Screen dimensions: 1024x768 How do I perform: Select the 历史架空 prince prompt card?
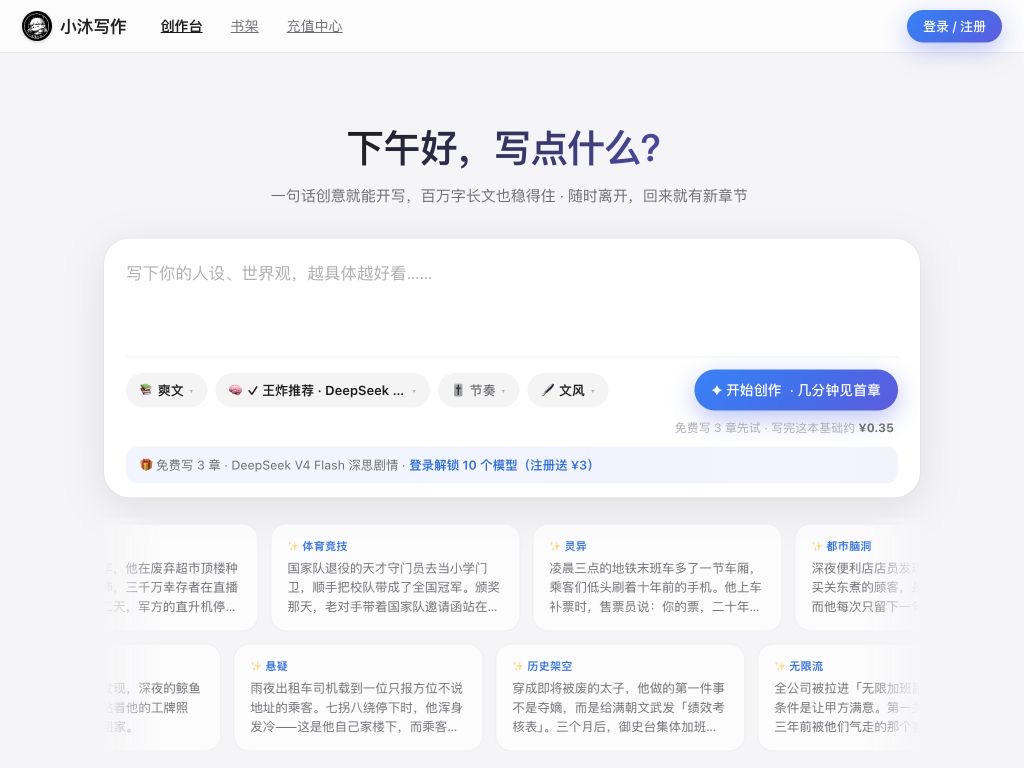click(x=620, y=697)
